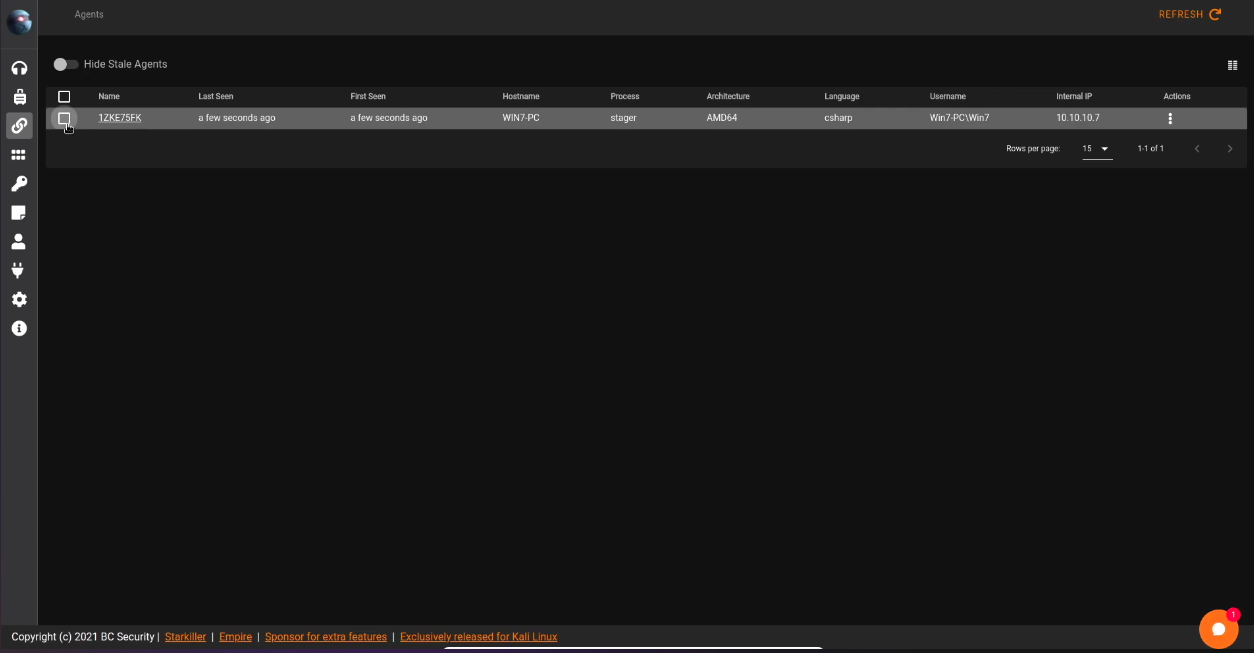Open the Stagers suitcase icon in sidebar
Screen dimensions: 1254x653
(19, 97)
